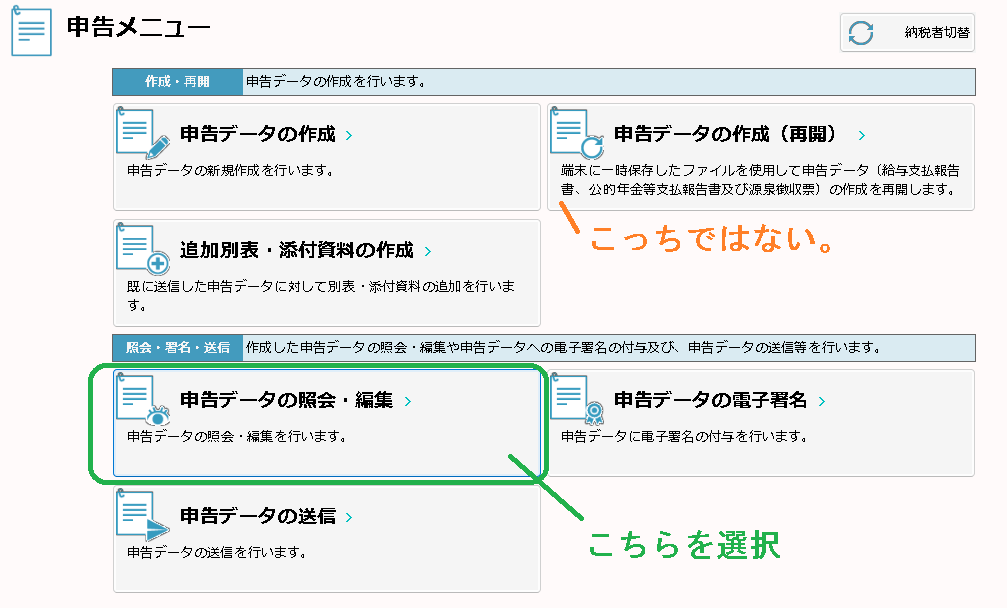Open 申告データの送信 title link
Screen dimensions: 1007x608
pos(258,517)
